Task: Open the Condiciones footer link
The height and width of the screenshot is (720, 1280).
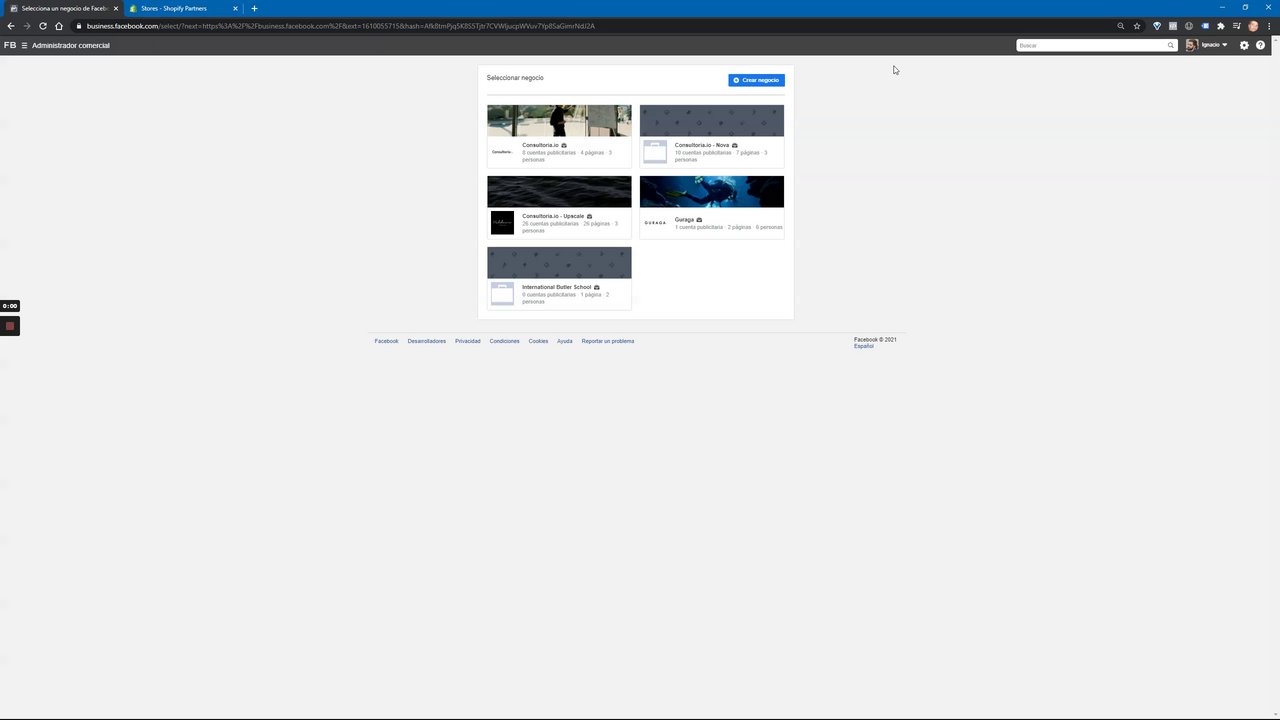Action: pyautogui.click(x=505, y=341)
